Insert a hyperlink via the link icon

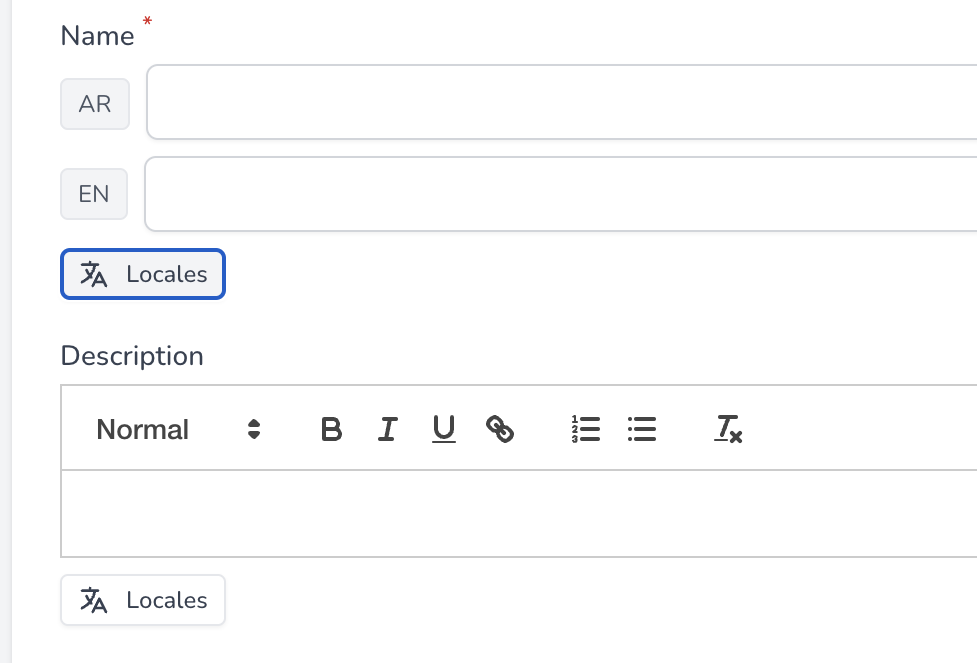(x=500, y=430)
